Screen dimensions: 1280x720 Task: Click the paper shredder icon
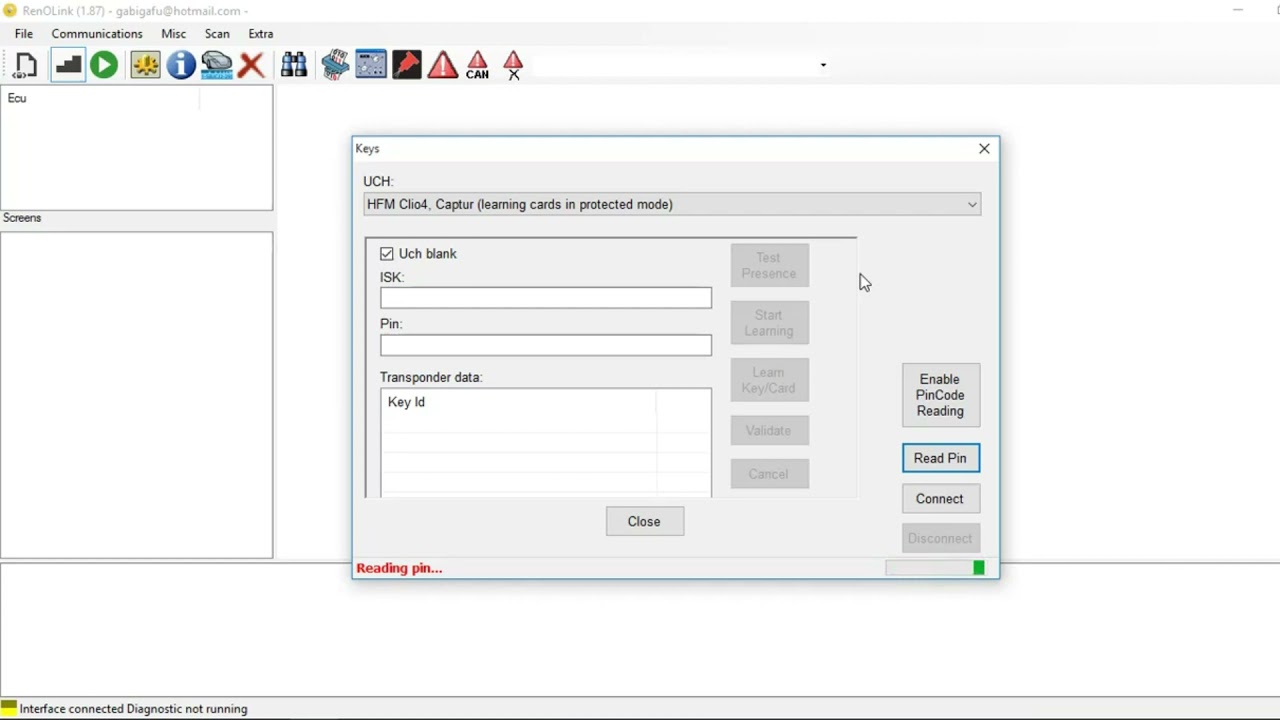pos(335,66)
